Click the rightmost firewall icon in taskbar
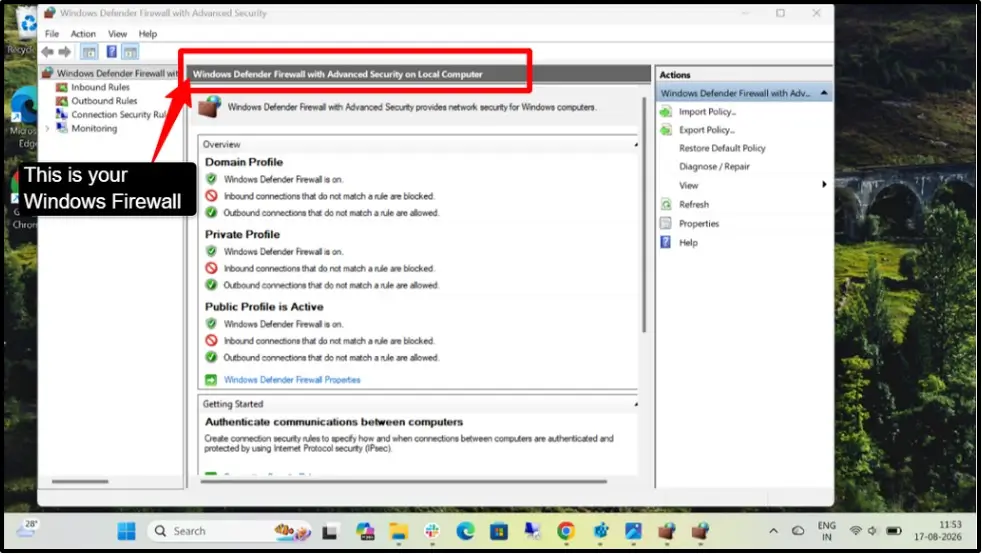982x554 pixels. (700, 531)
